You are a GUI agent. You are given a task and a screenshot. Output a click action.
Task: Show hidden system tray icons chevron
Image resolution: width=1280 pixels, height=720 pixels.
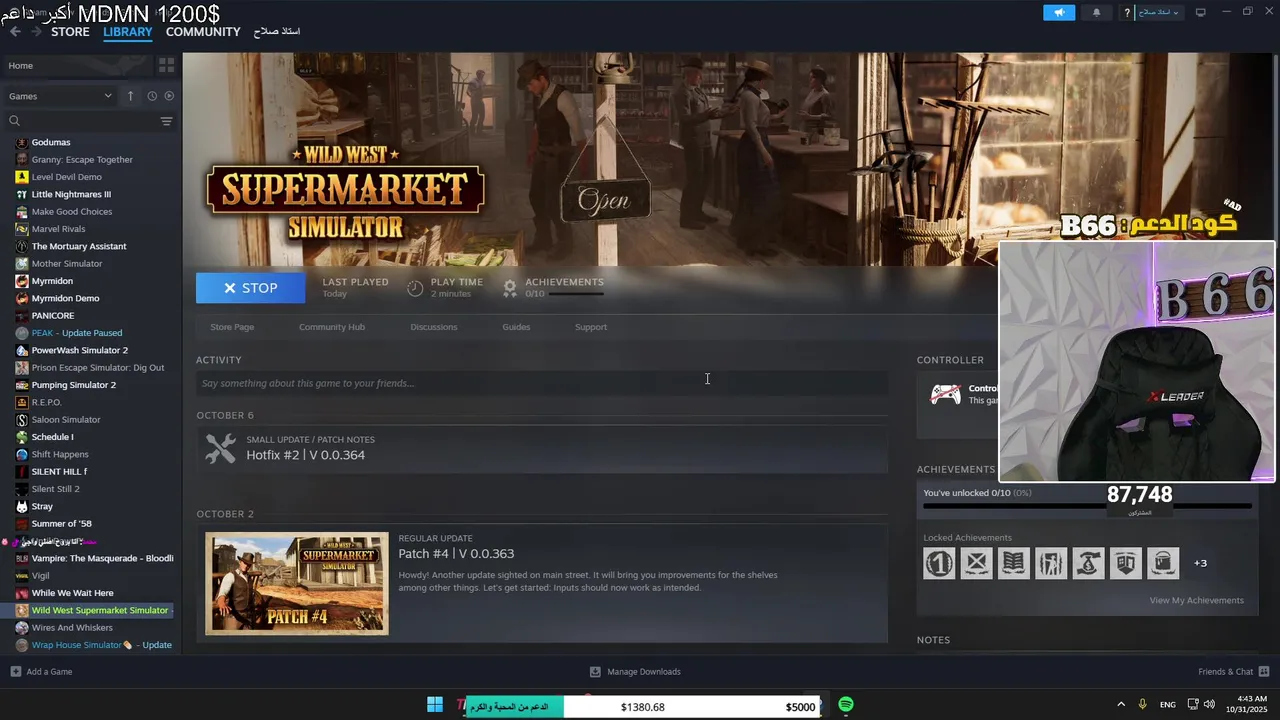click(x=1120, y=705)
